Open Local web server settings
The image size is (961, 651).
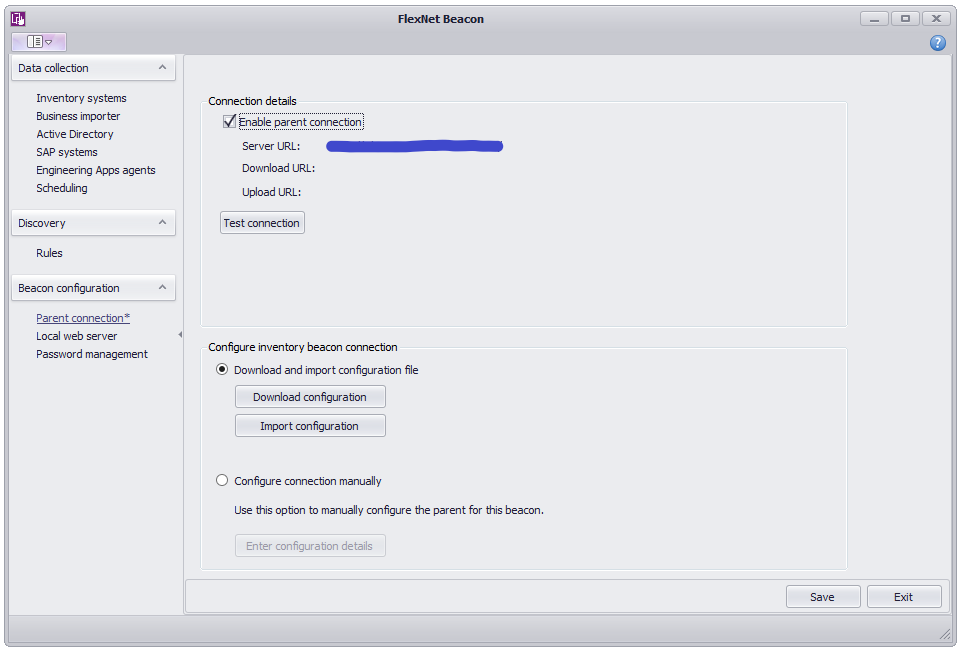tap(77, 336)
